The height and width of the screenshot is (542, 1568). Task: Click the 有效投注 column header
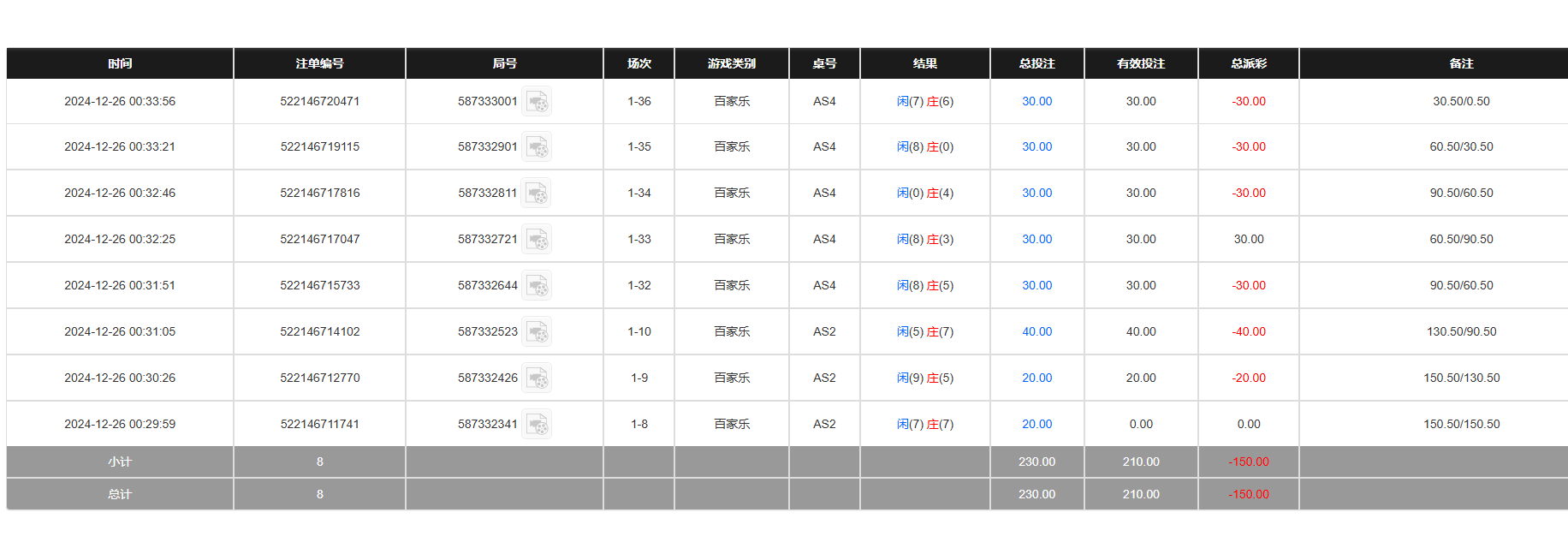(x=1140, y=63)
